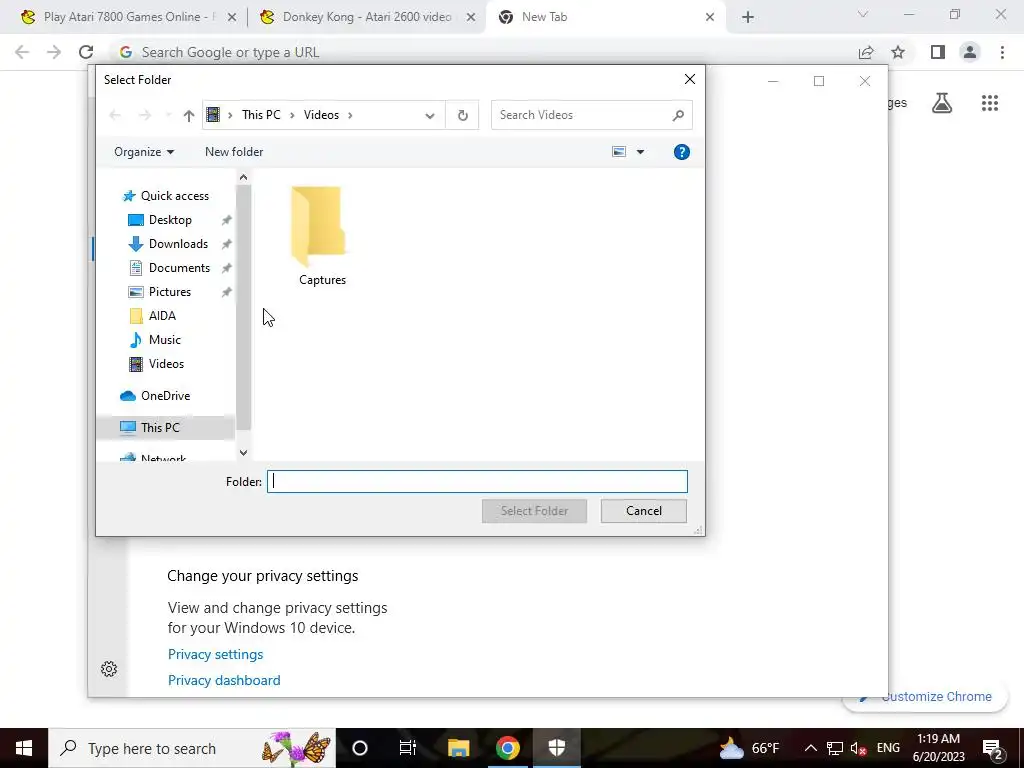This screenshot has width=1024, height=768.
Task: Close the Donkey Kong tab
Action: [x=471, y=18]
